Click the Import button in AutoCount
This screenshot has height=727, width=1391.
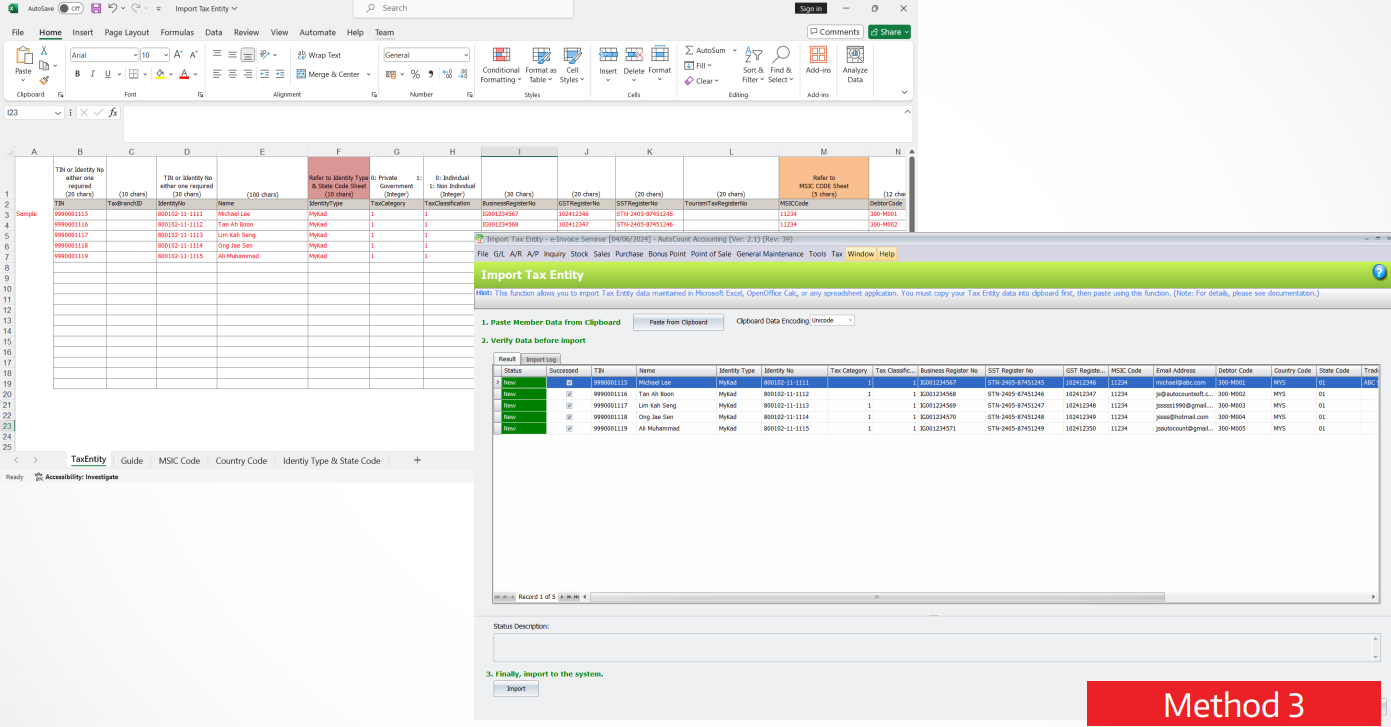point(516,689)
